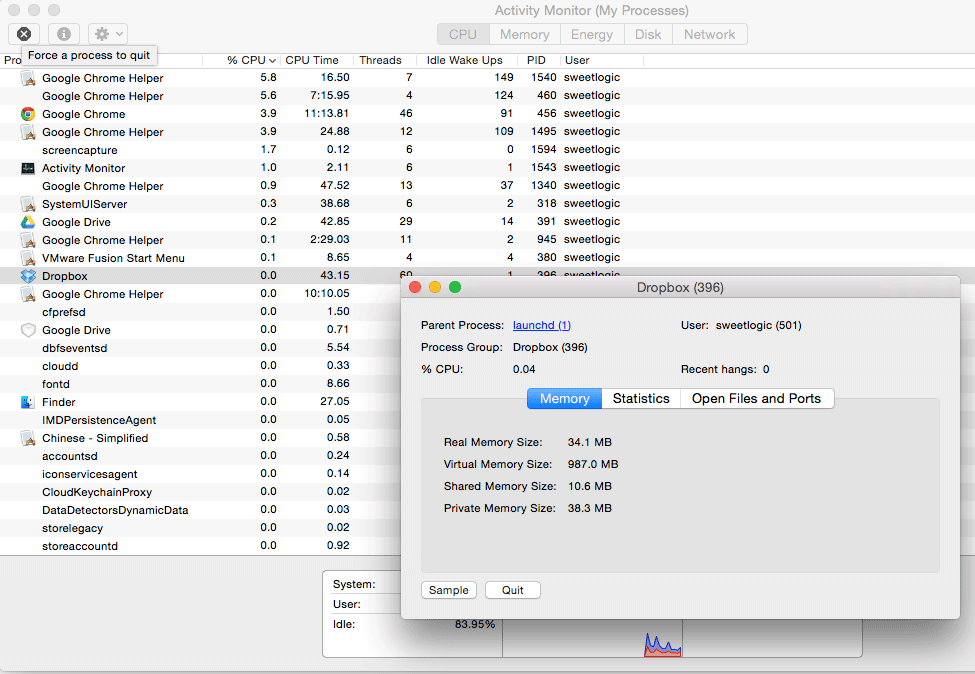Click Private Memory Size value 38.3 MB
This screenshot has height=674, width=975.
[x=589, y=508]
